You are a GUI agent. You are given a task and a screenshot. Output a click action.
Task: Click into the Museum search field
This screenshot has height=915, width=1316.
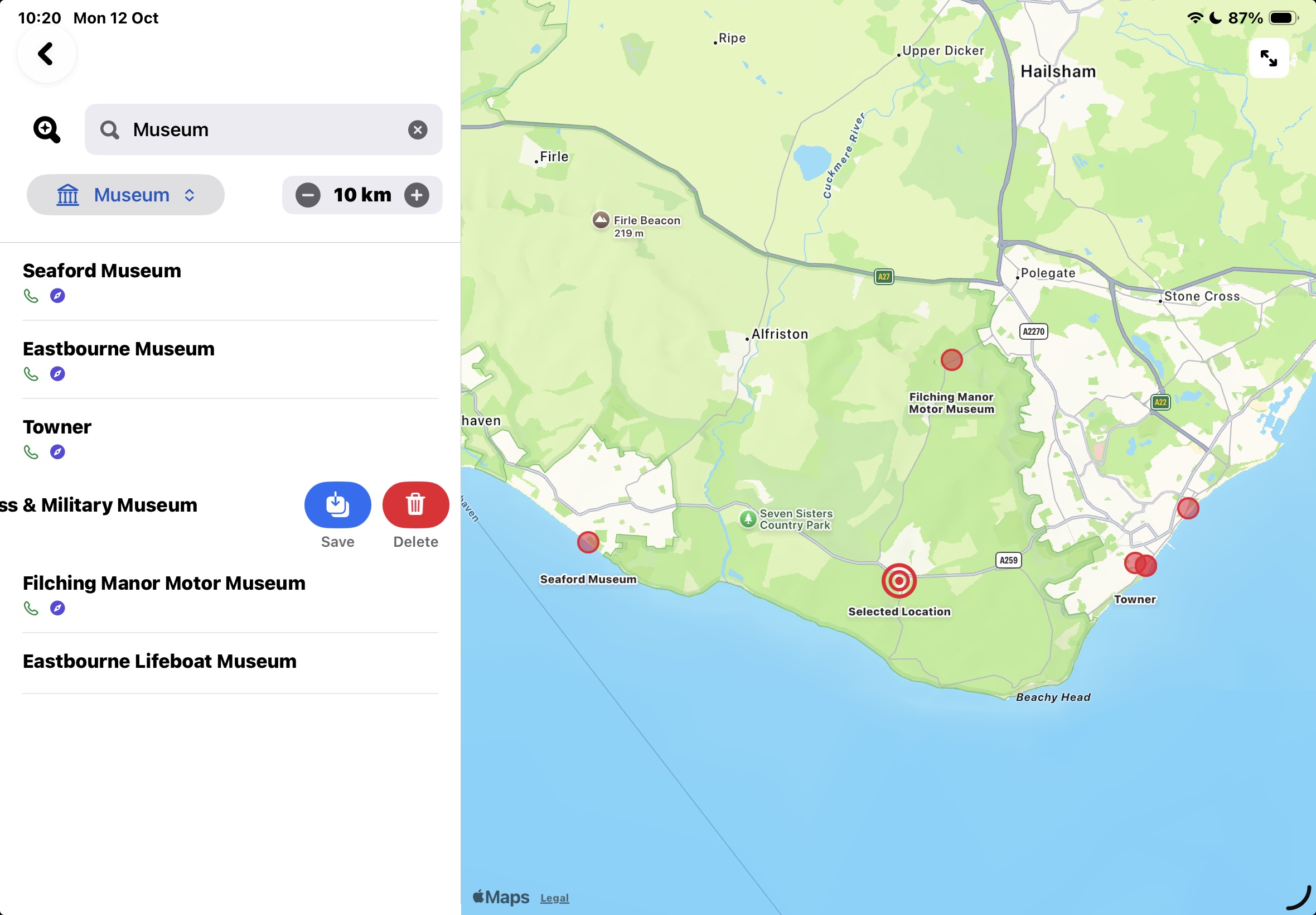tap(264, 129)
